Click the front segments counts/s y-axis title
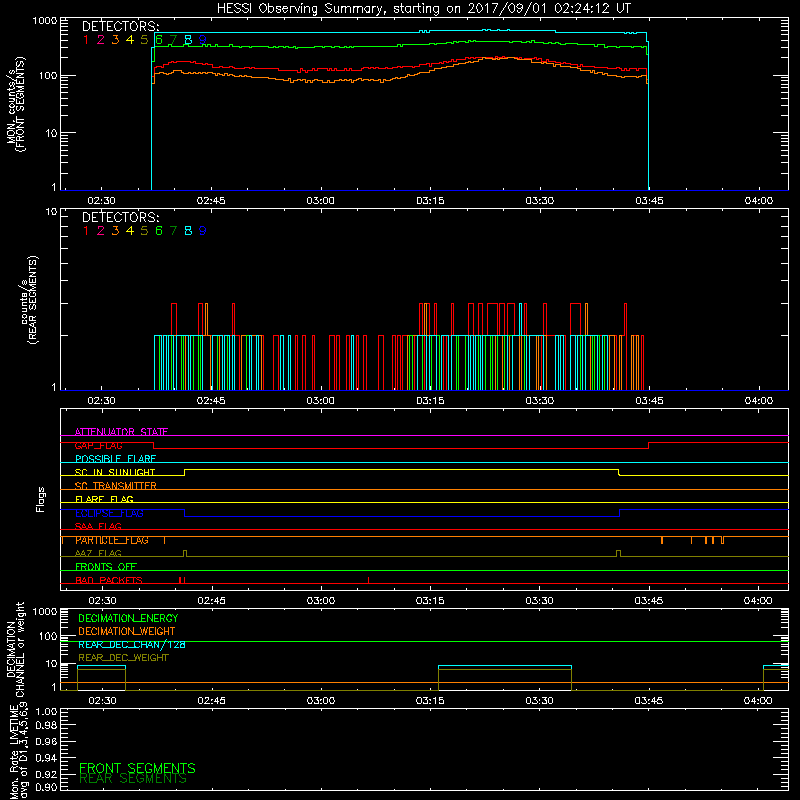 (16, 104)
